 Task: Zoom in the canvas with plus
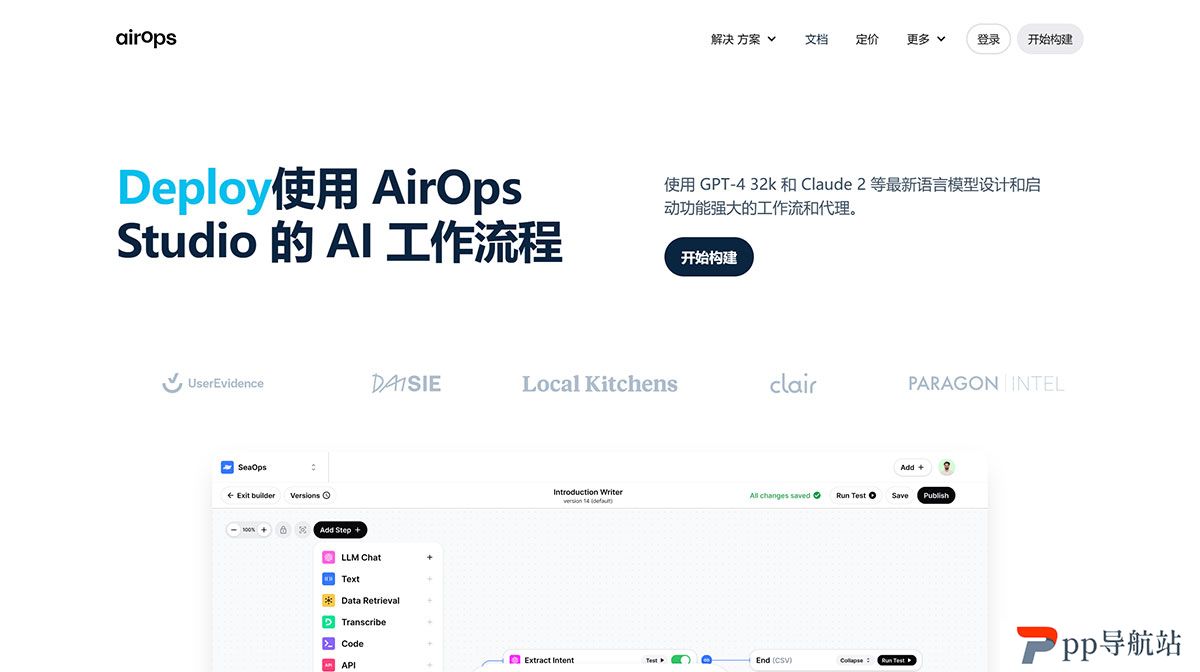[264, 530]
